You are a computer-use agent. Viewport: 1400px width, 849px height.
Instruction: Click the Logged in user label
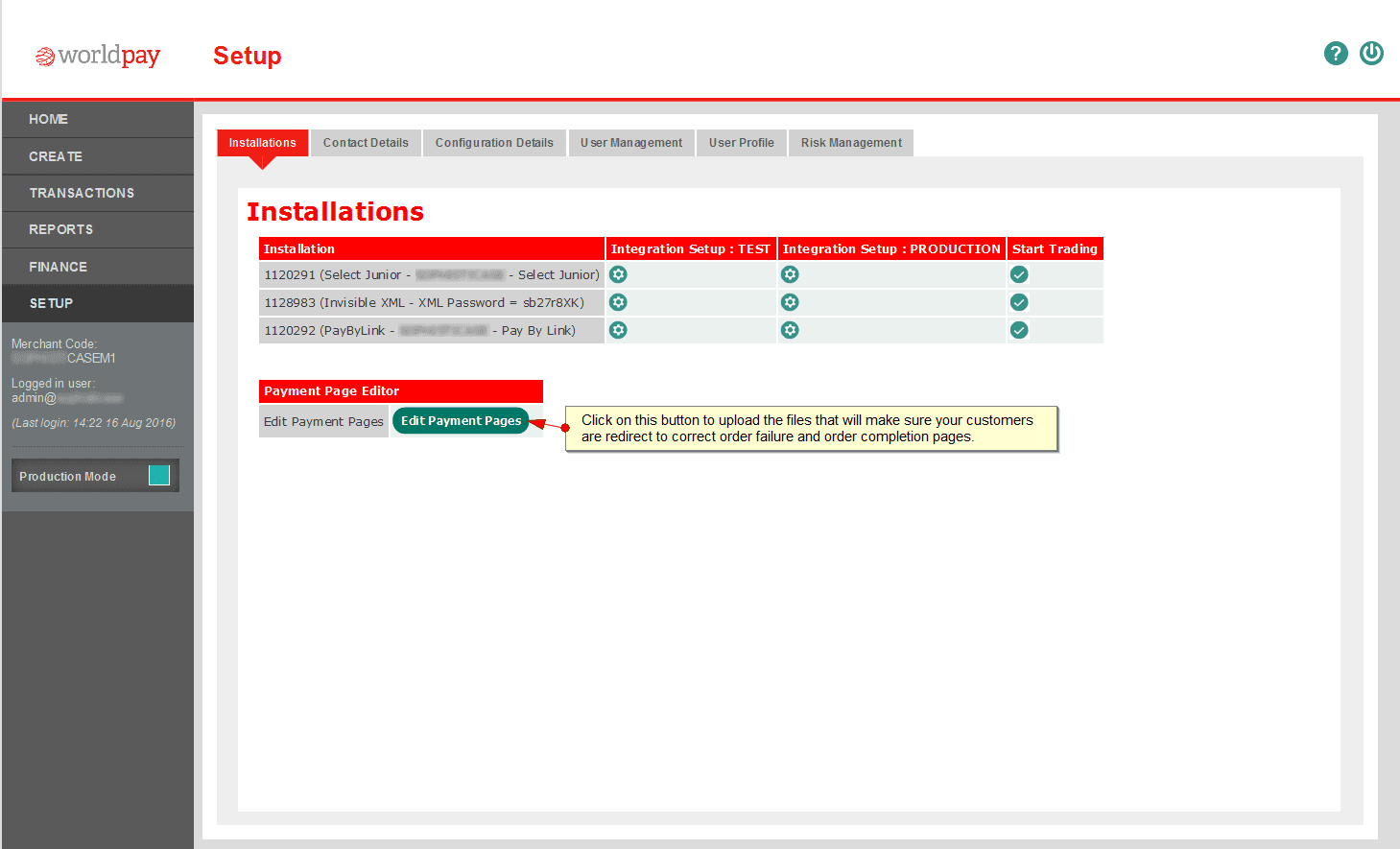click(53, 383)
